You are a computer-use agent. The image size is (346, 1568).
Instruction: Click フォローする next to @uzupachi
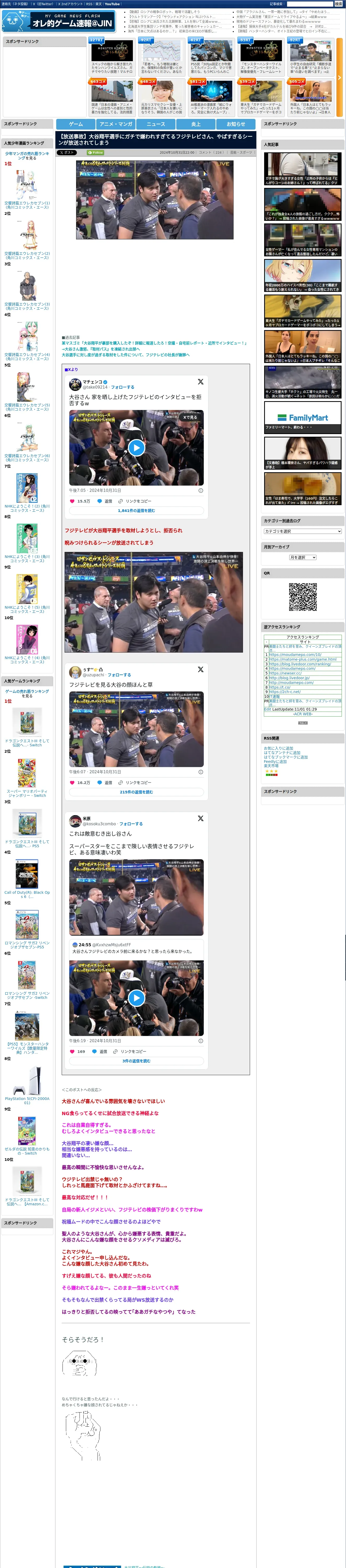pyautogui.click(x=120, y=675)
